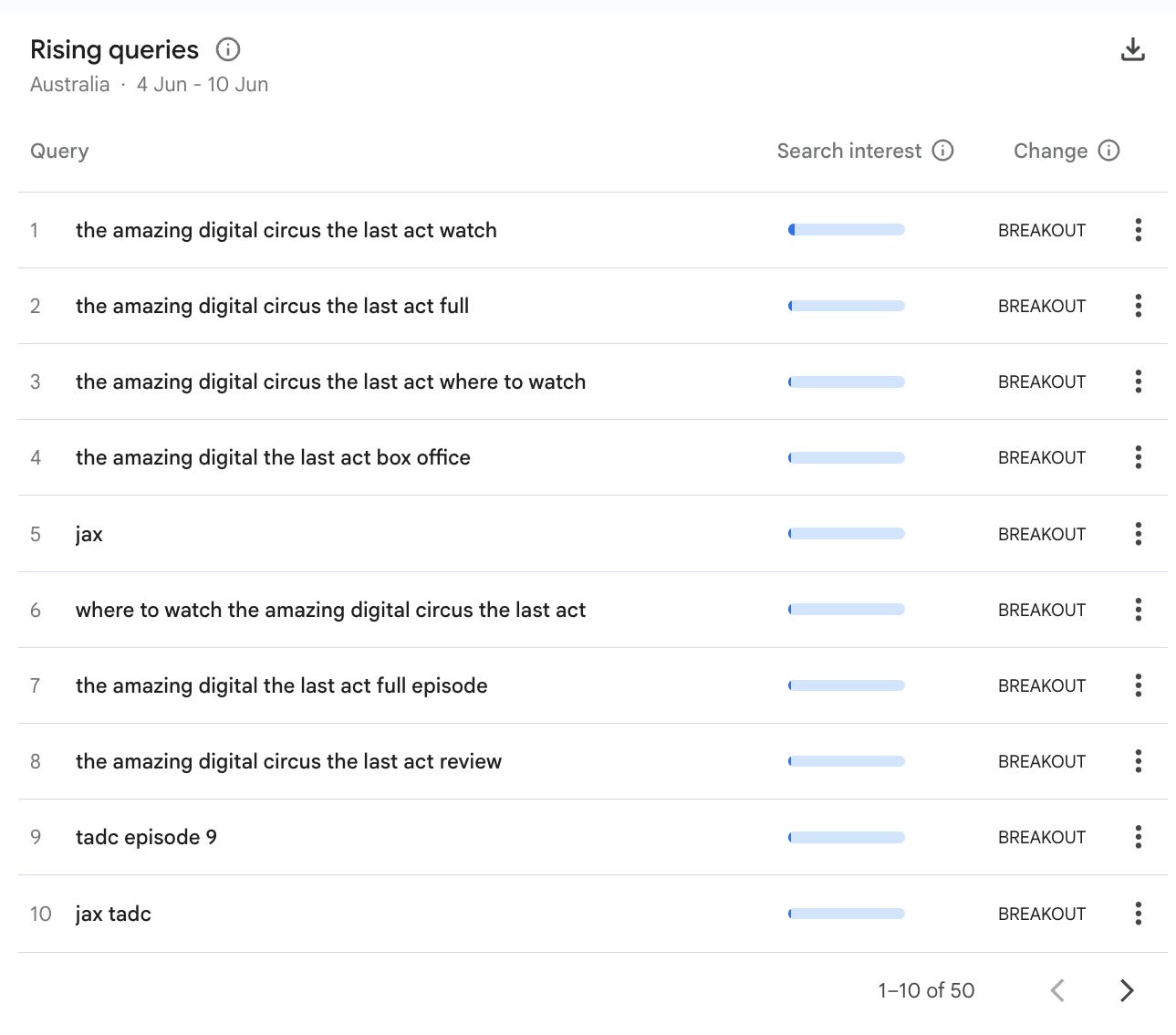Viewport: 1176px width, 1035px height.
Task: Open more options for 'jax tadc' row
Action: click(1138, 914)
